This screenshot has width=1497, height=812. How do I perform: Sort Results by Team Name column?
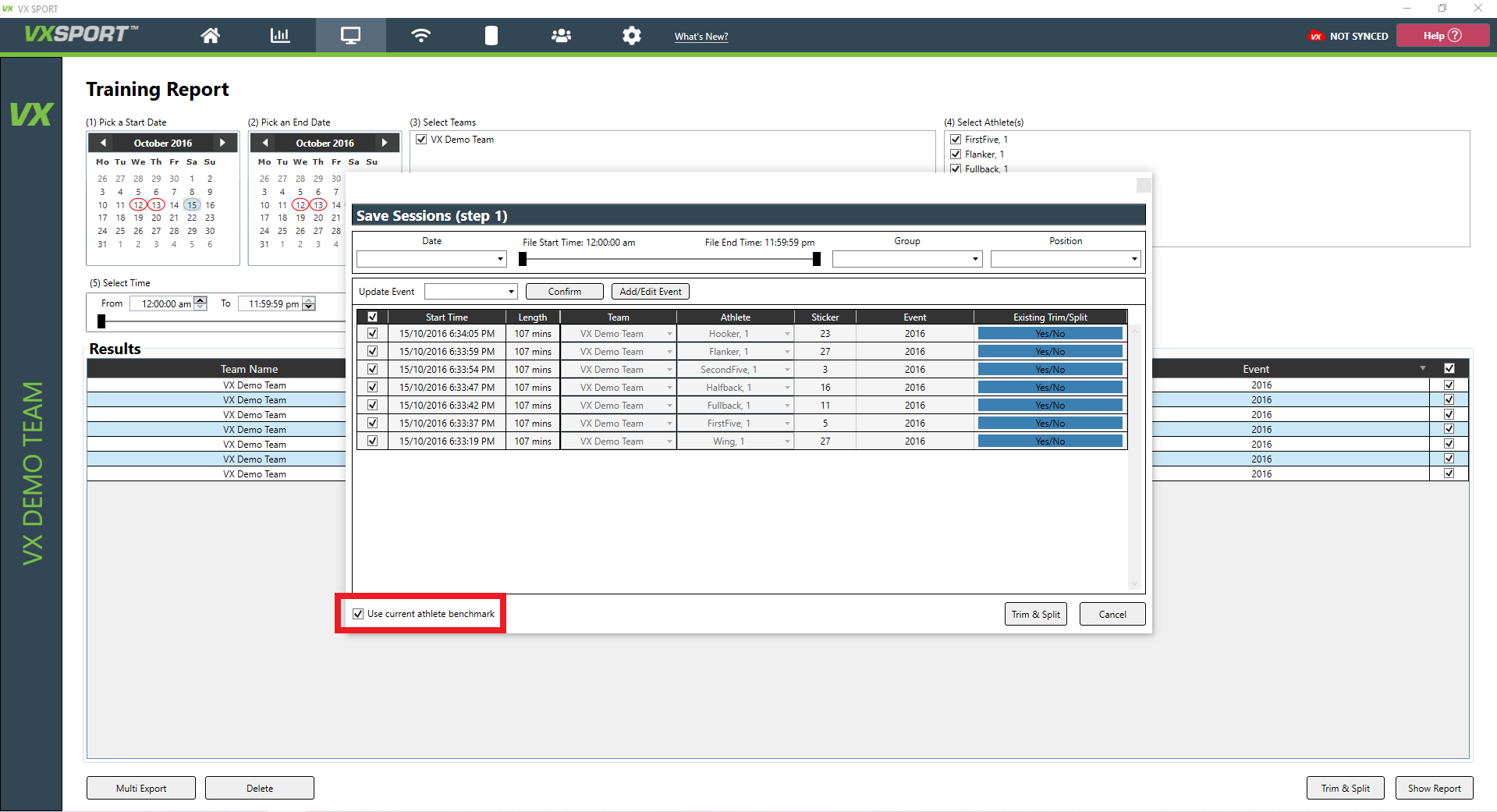click(x=249, y=369)
